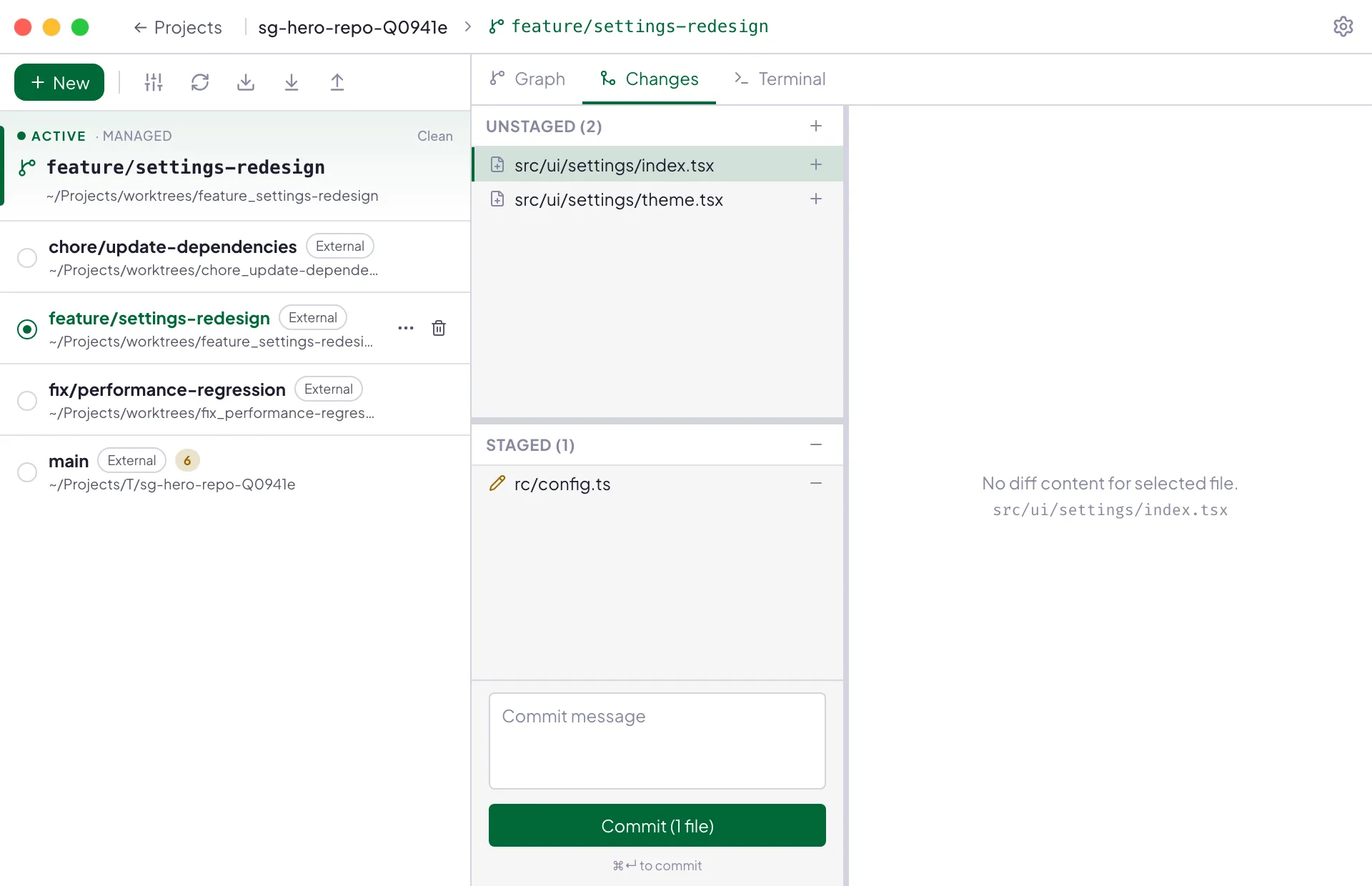Viewport: 1372px width, 886px height.
Task: Click External badge on feature/settings-redesign
Action: point(313,317)
